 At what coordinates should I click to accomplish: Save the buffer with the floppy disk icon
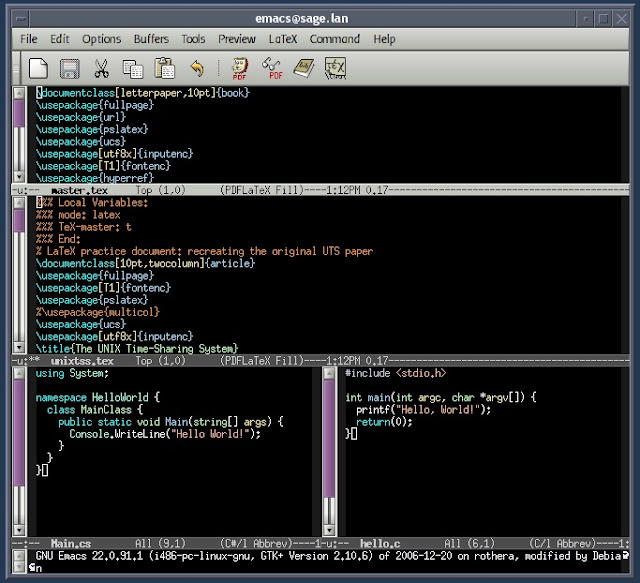pyautogui.click(x=69, y=68)
